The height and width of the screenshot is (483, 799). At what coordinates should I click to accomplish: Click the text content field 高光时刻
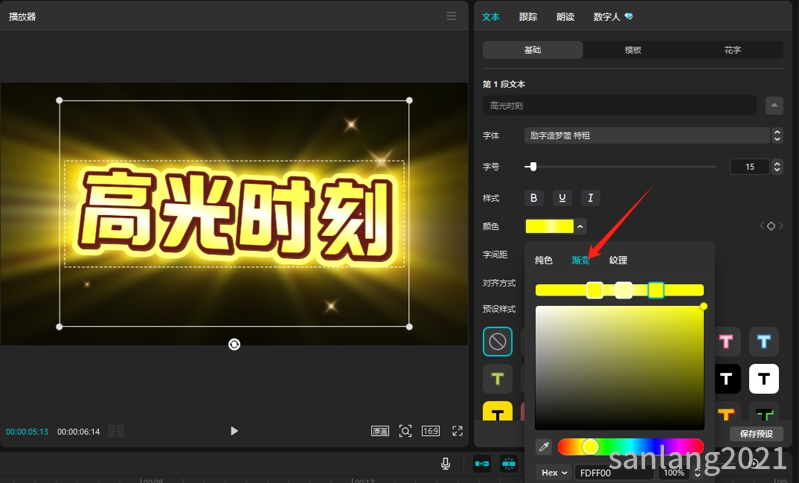(619, 105)
